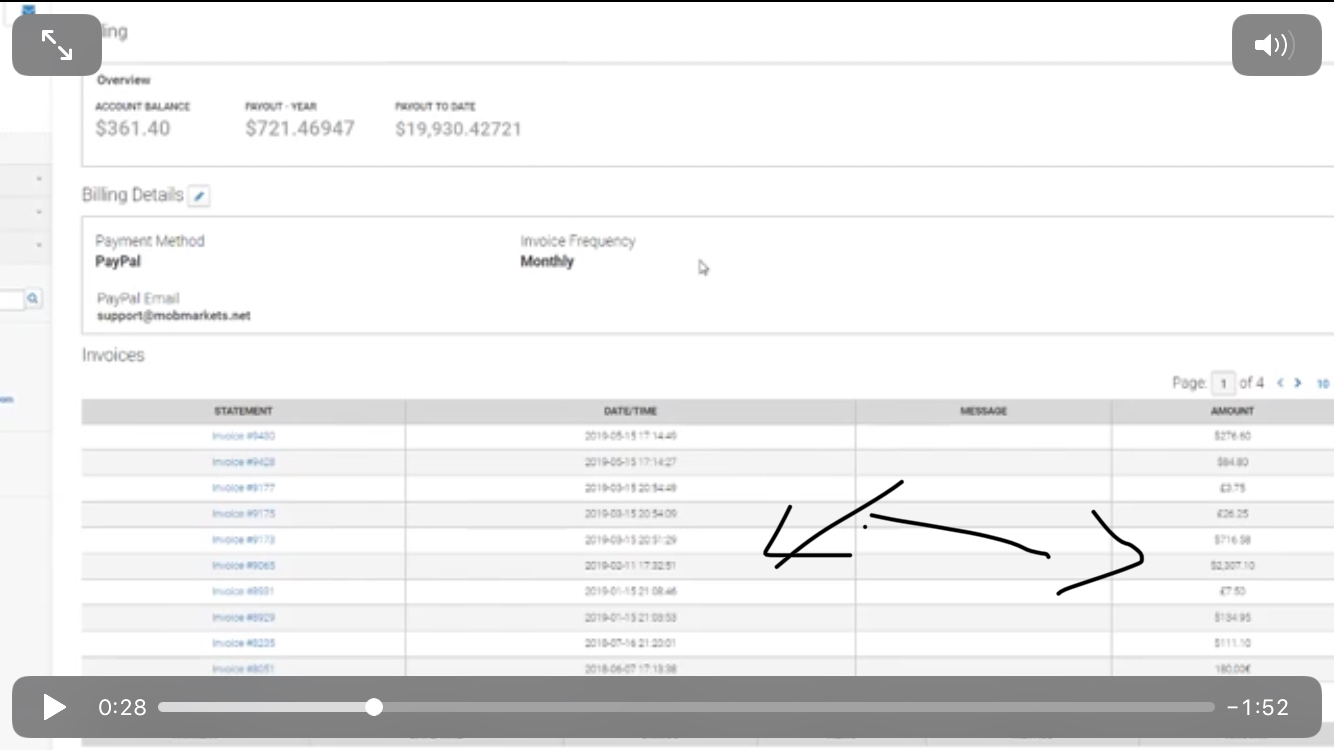Sort by DATE/TIME column header

630,411
